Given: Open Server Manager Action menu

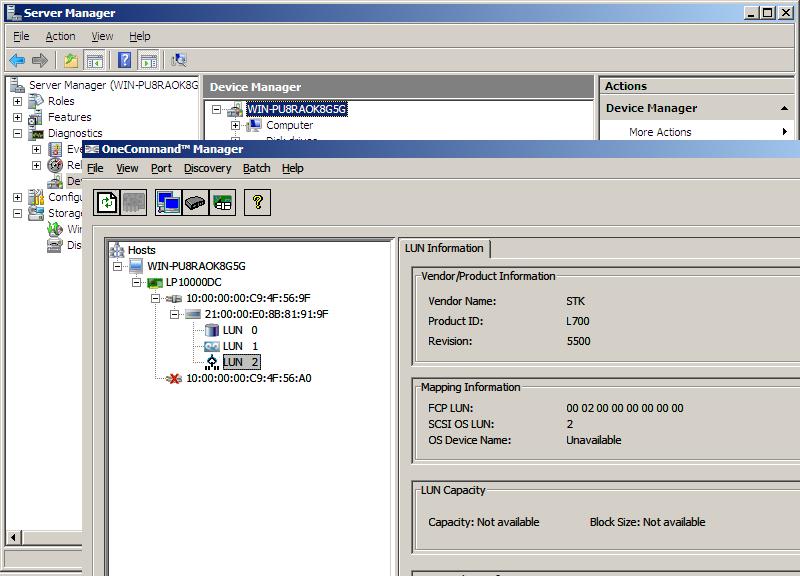Looking at the screenshot, I should [60, 36].
